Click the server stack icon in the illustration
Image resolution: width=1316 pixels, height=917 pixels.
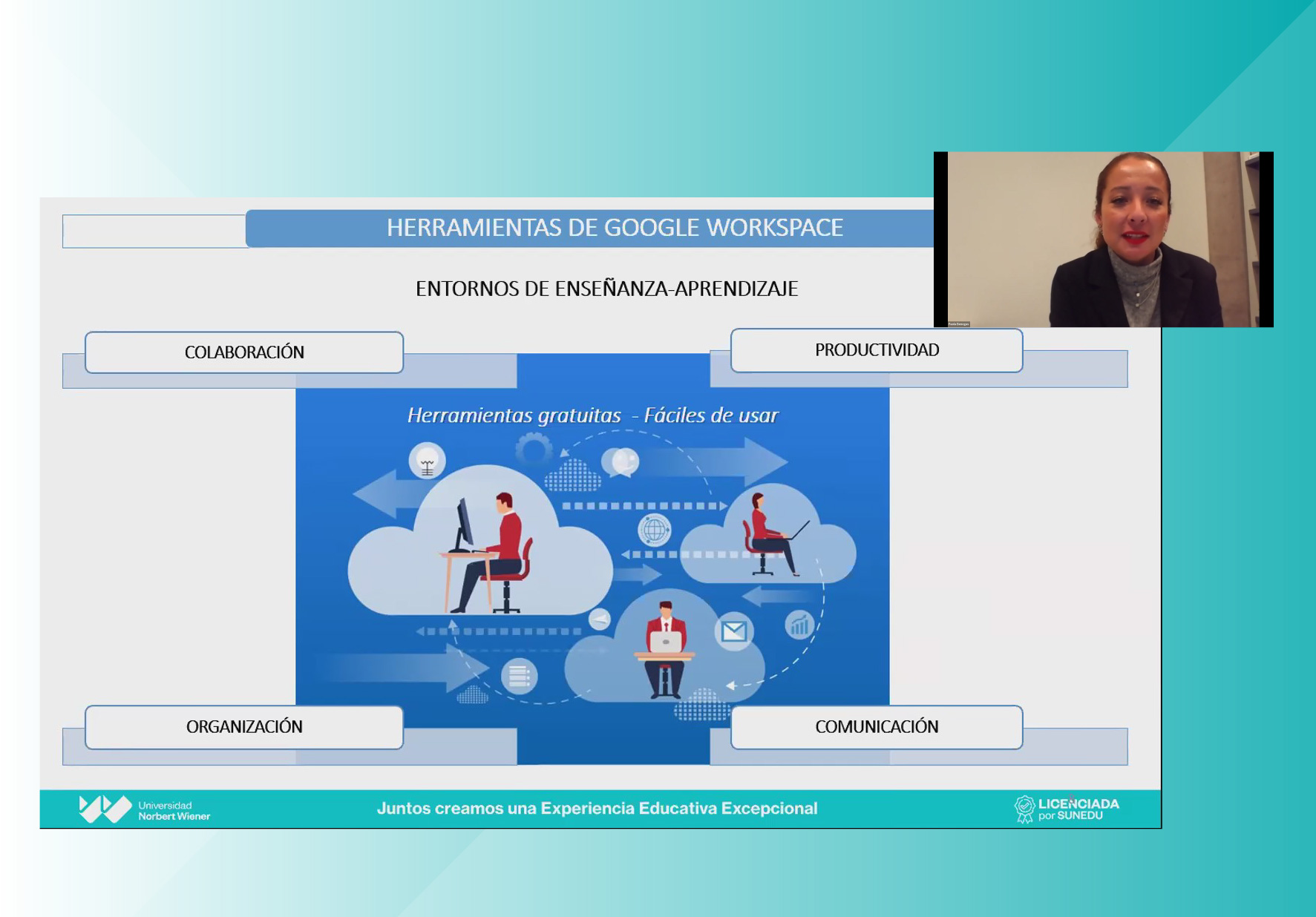pyautogui.click(x=519, y=676)
